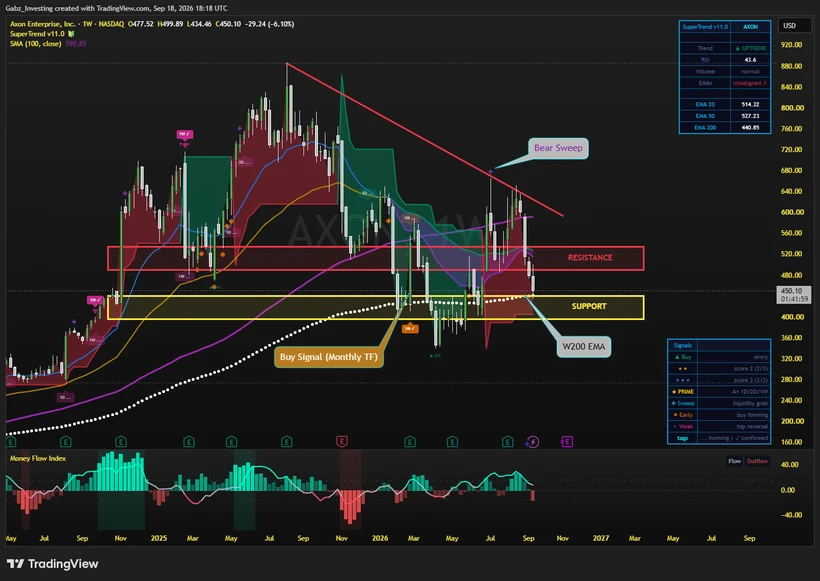Click the Money Flow Index indicator title
The height and width of the screenshot is (581, 820).
[38, 459]
